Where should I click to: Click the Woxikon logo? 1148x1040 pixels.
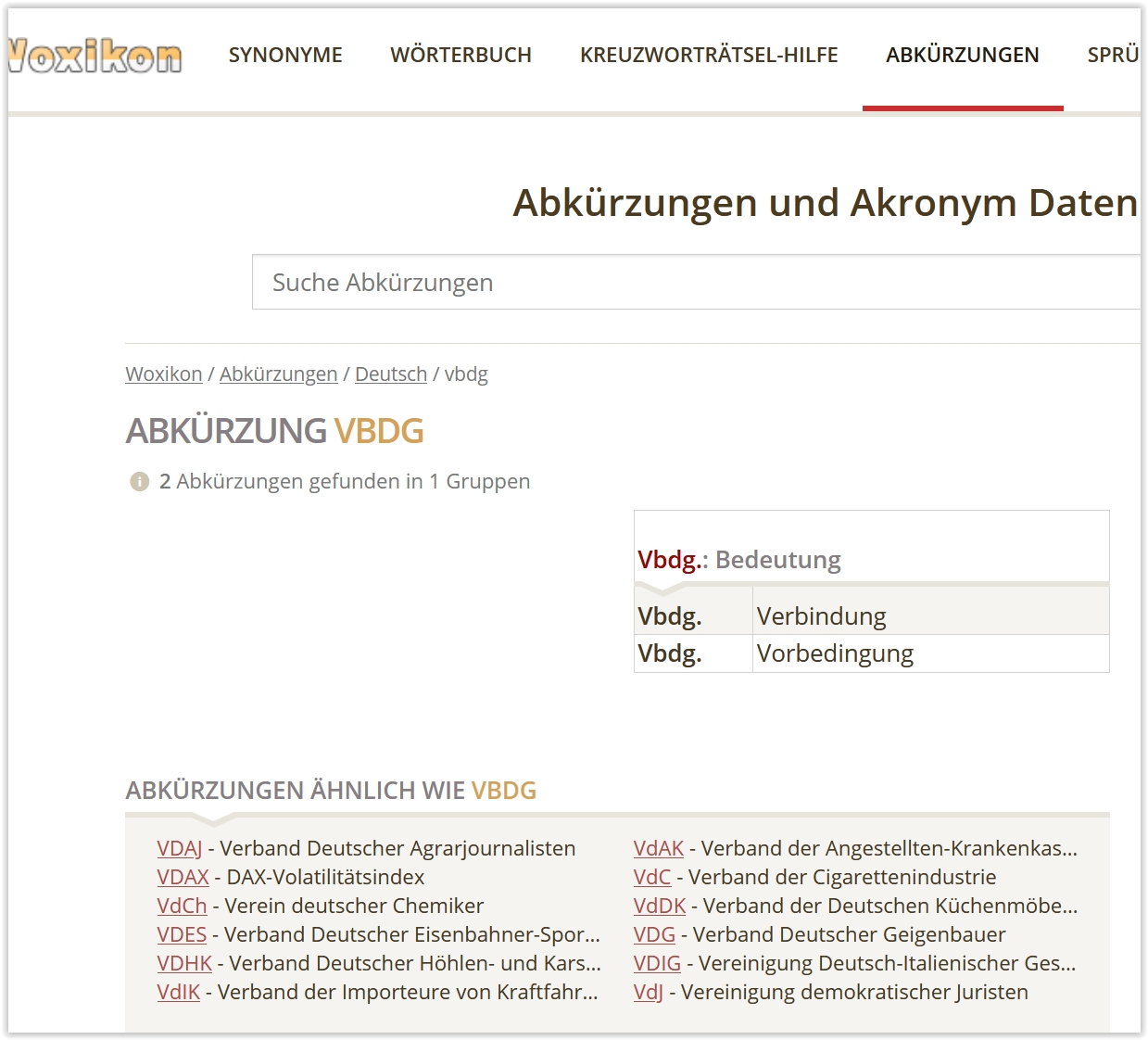click(95, 57)
